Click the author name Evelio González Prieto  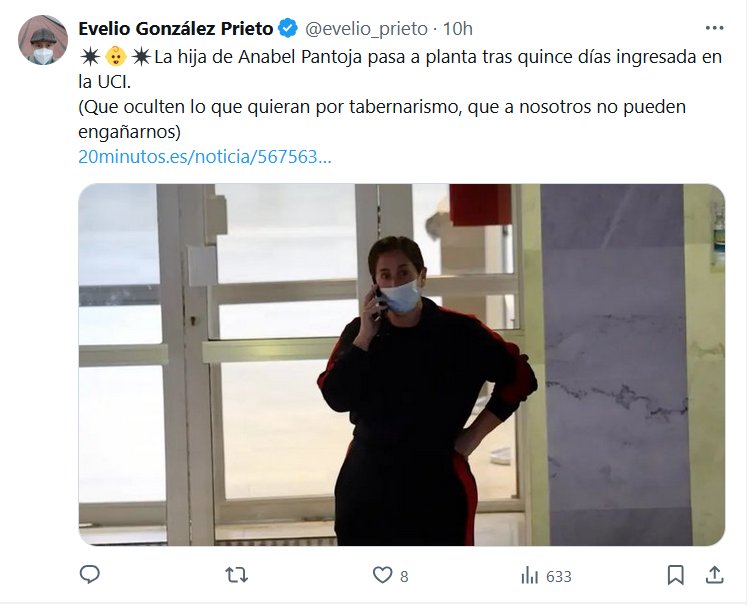177,29
